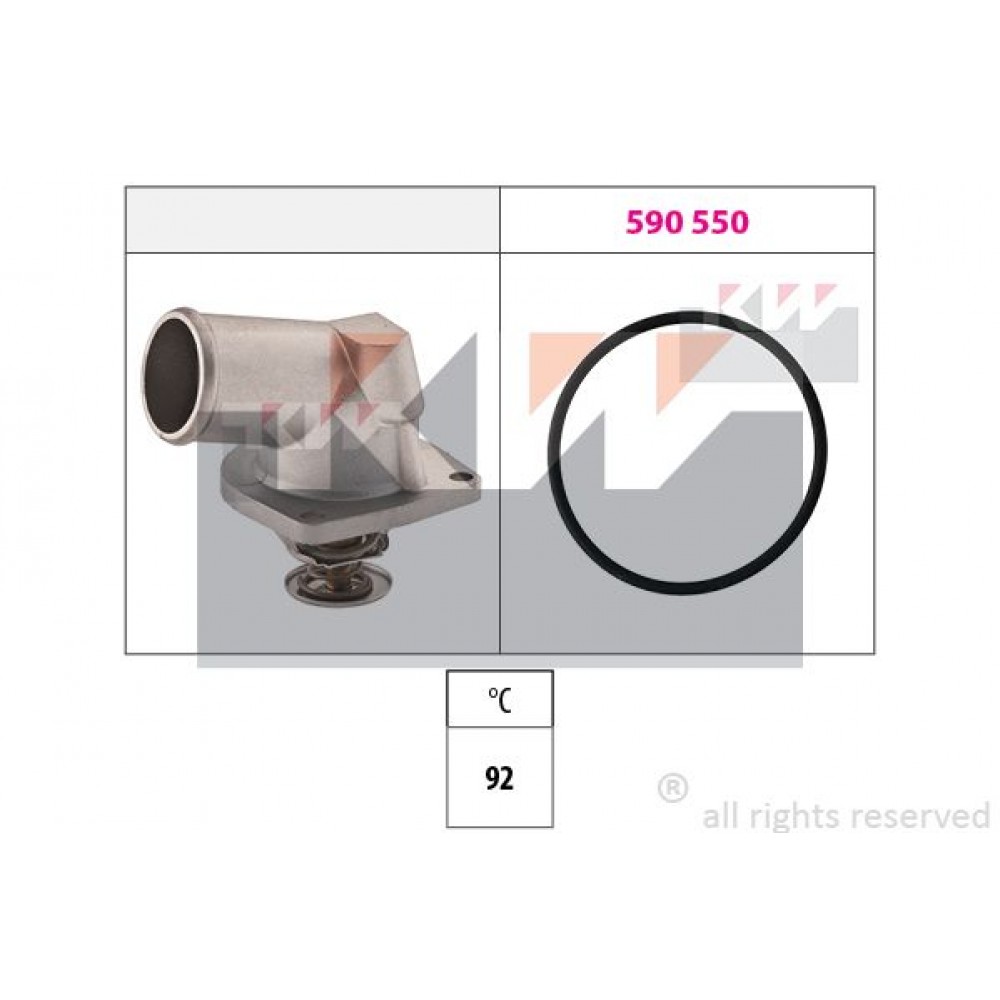
Task: Click the part number 590 550
Action: 687,222
